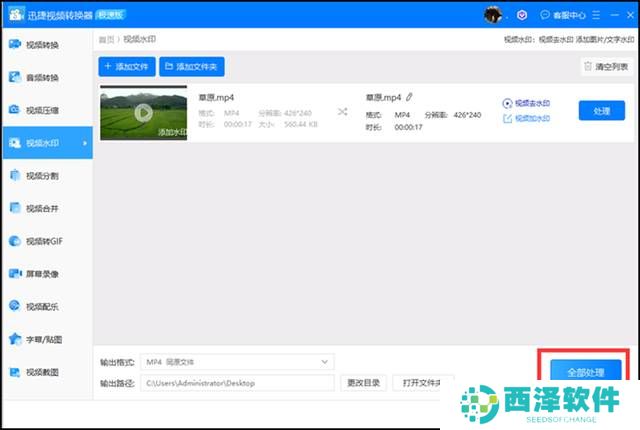
Task: Open the user avatar profile
Action: point(493,15)
